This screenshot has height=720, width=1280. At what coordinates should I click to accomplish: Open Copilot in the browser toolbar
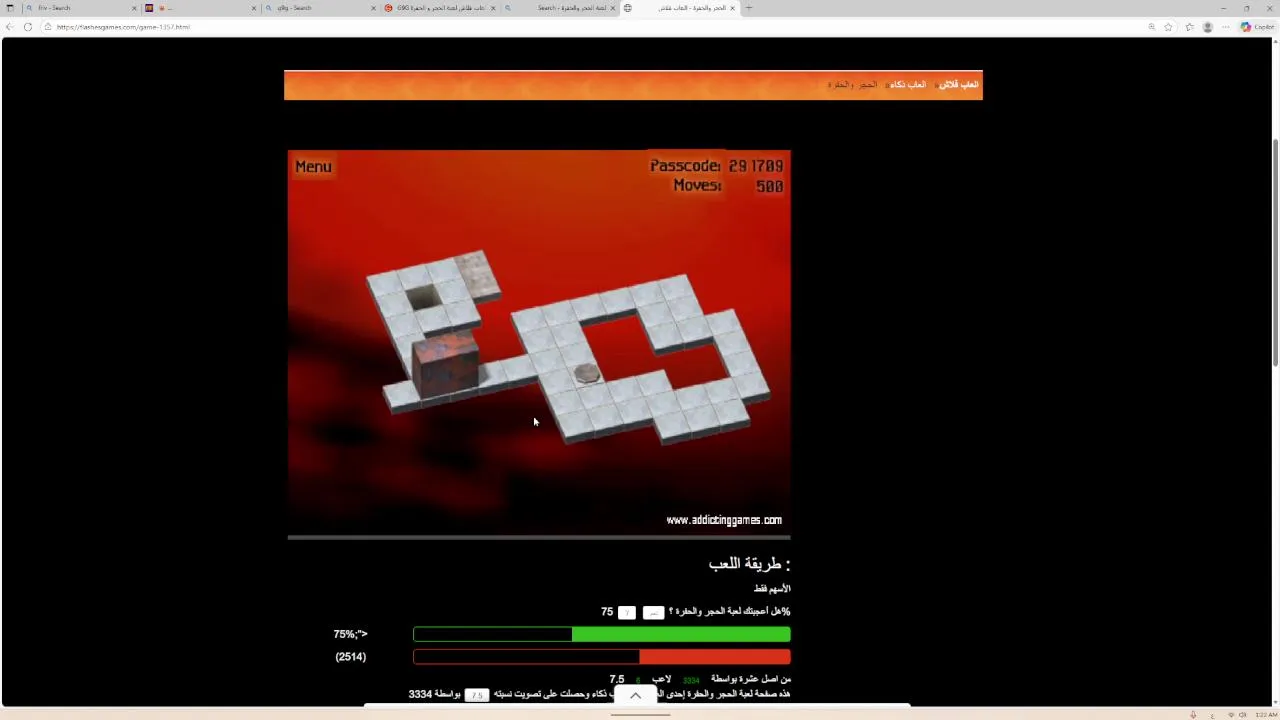(1259, 27)
